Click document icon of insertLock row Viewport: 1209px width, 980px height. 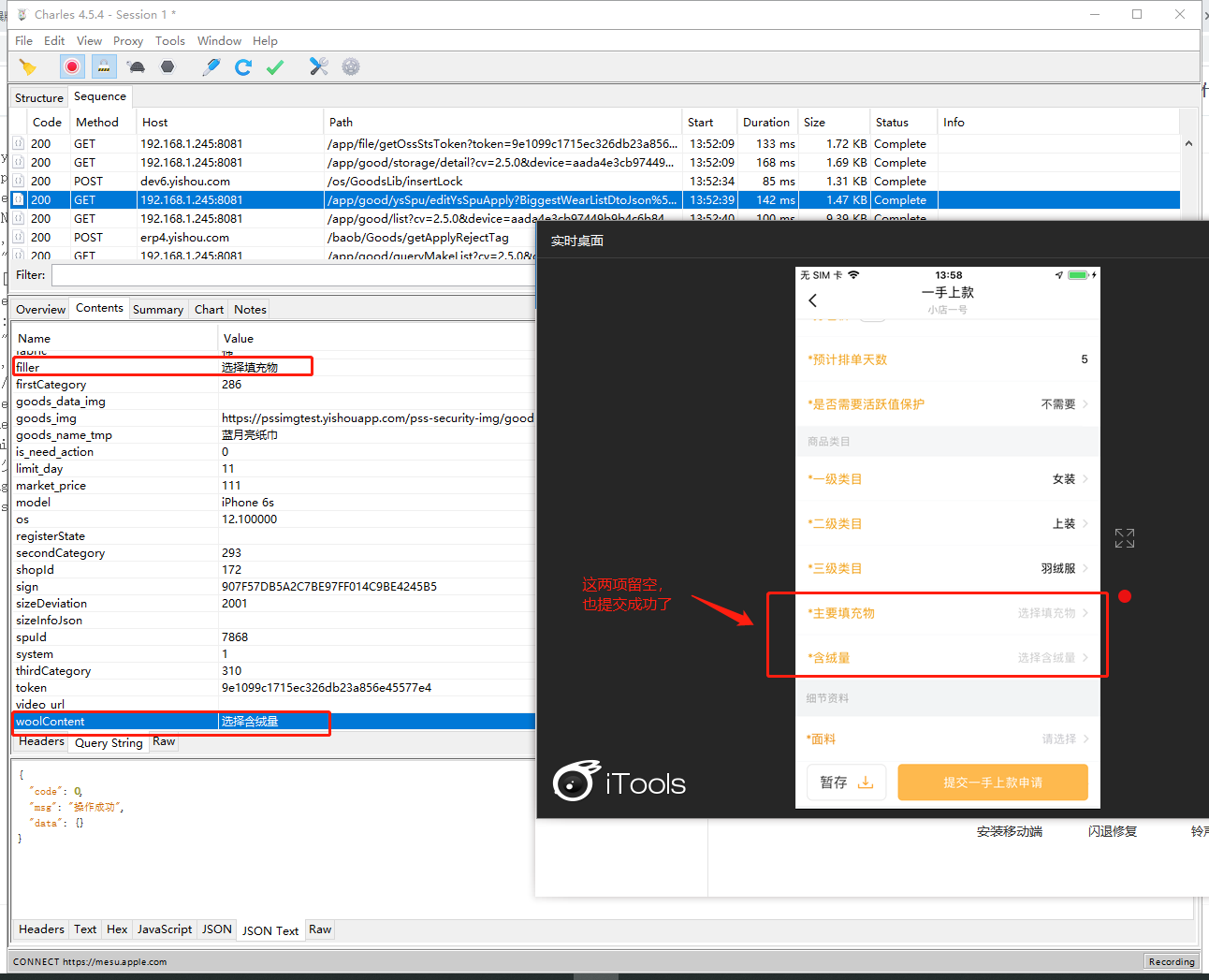tap(18, 181)
